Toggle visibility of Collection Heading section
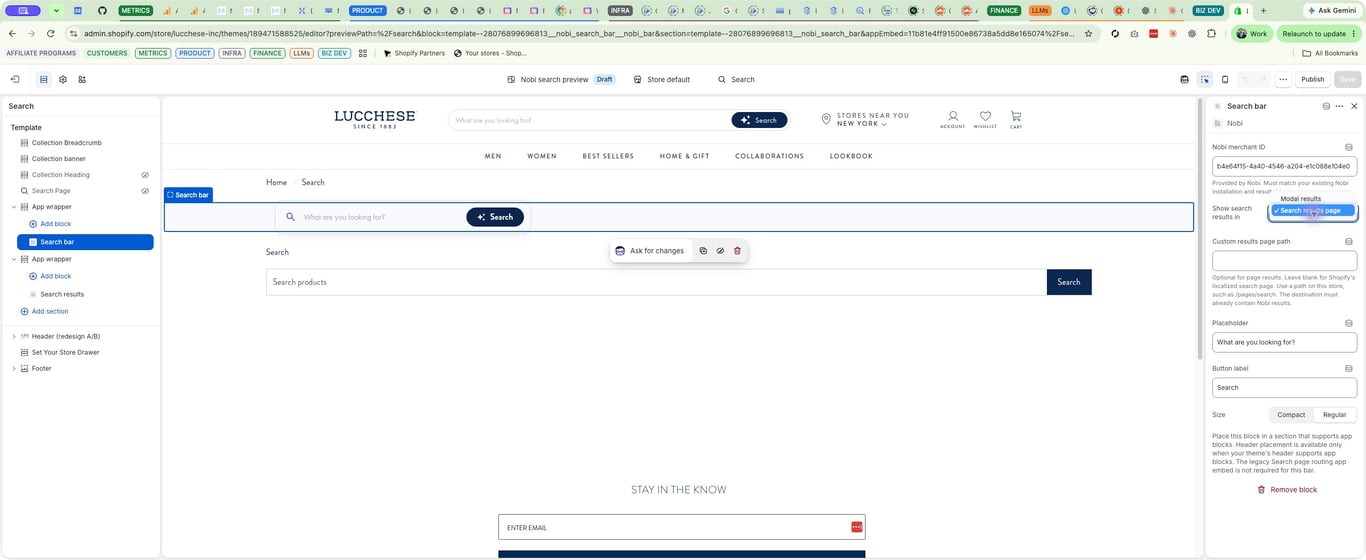 coord(145,175)
